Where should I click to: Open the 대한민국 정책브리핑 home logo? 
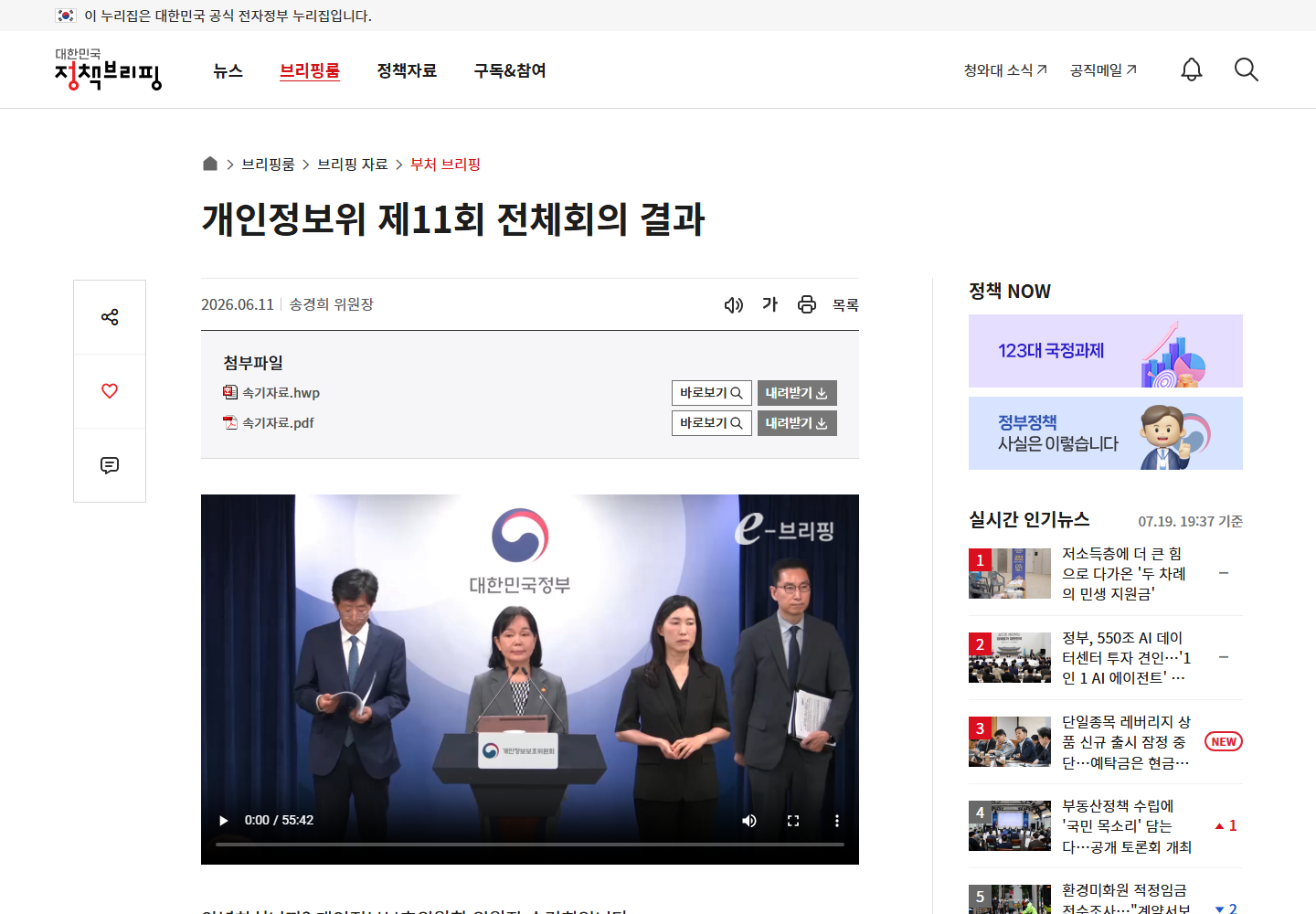point(108,69)
